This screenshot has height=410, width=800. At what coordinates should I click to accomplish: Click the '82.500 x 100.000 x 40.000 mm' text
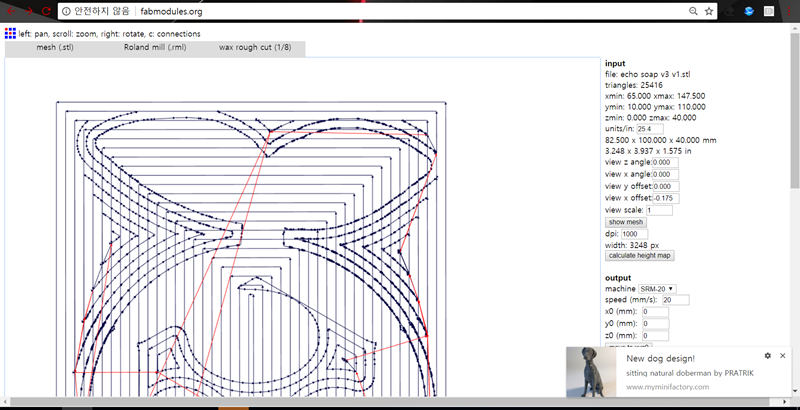(x=660, y=140)
